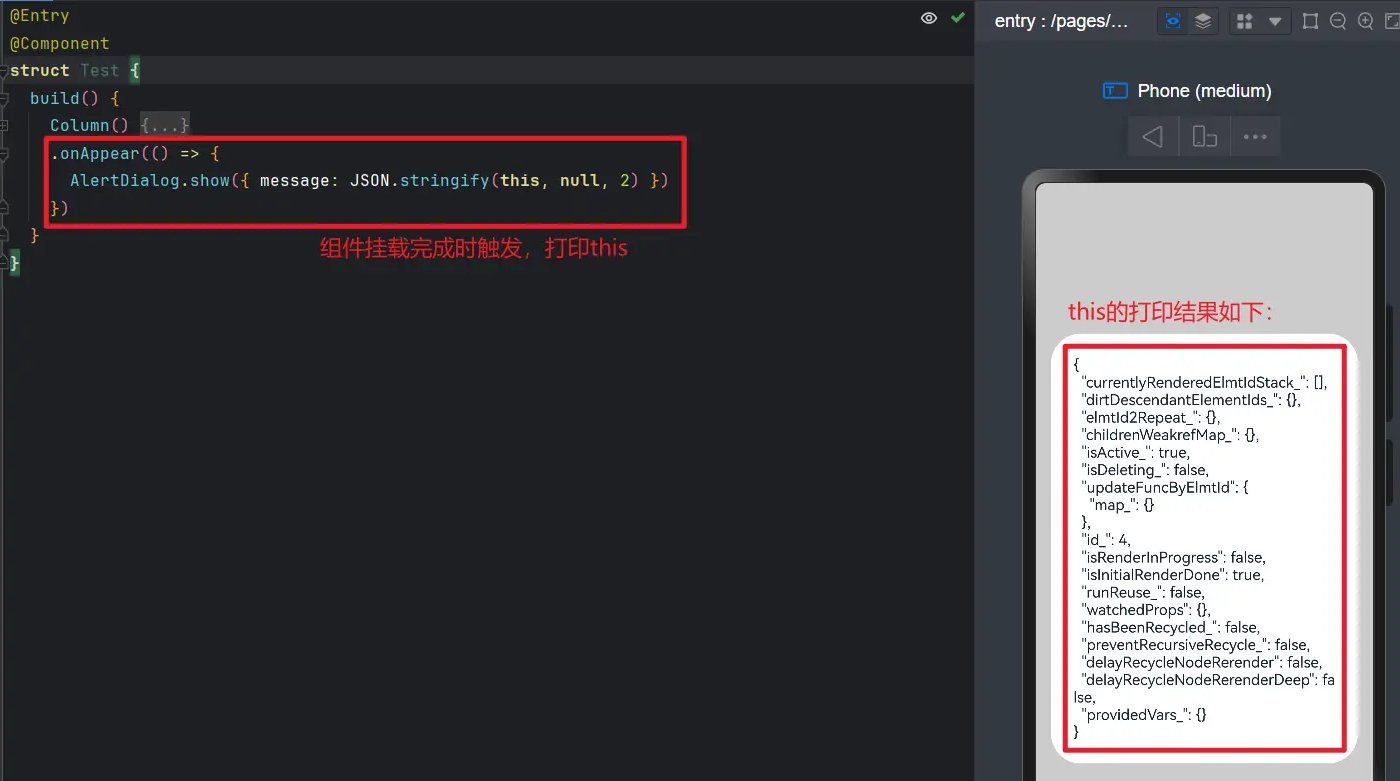1400x781 pixels.
Task: Click the Test struct name
Action: [100, 71]
